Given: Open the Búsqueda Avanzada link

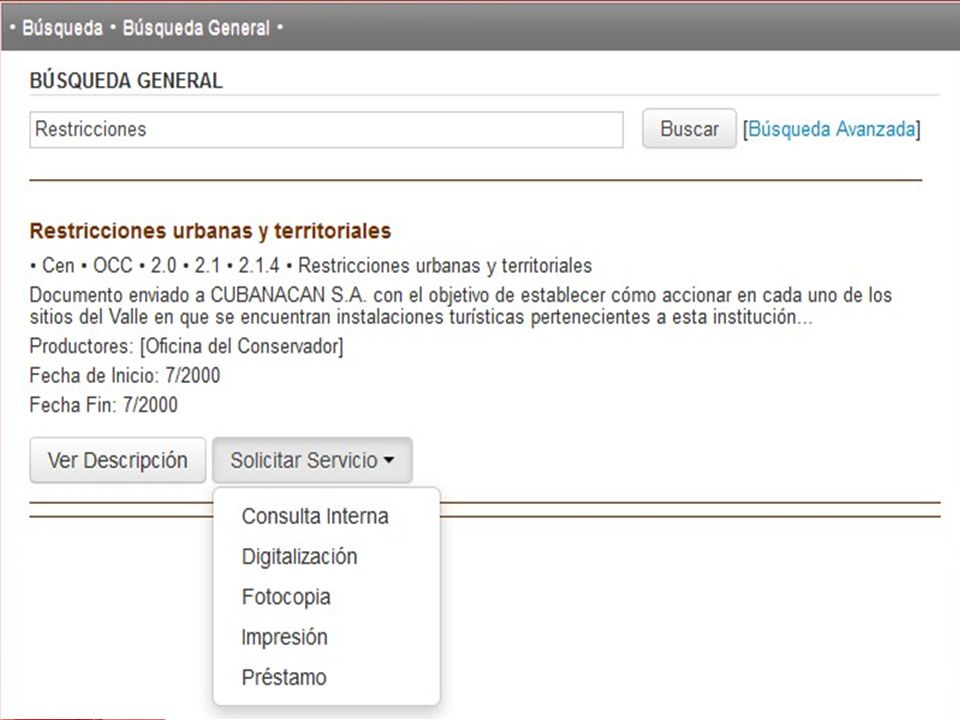Looking at the screenshot, I should pyautogui.click(x=831, y=129).
